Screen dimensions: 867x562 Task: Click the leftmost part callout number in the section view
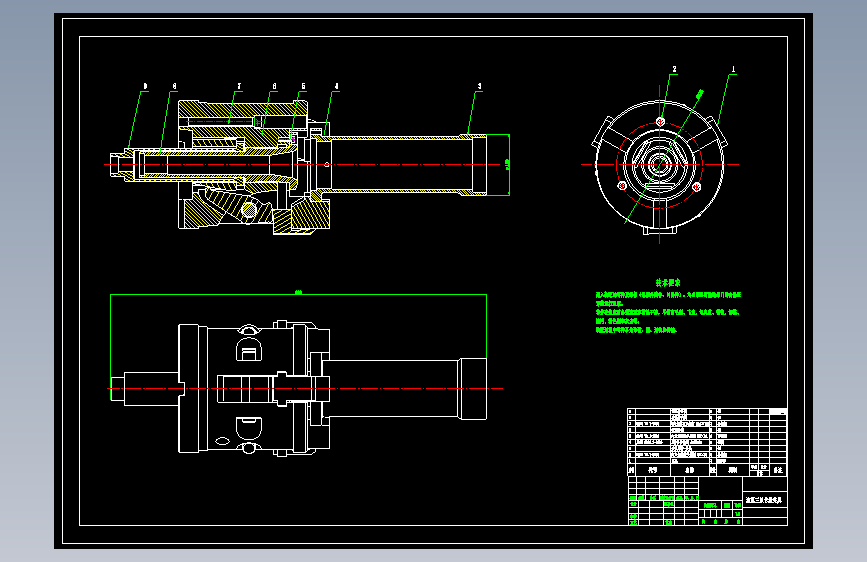(x=145, y=86)
